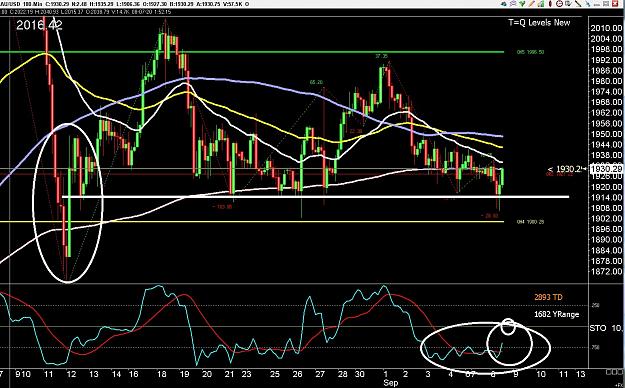Click the green bar chart toolbar icon
This screenshot has width=625, height=388.
point(541,4)
